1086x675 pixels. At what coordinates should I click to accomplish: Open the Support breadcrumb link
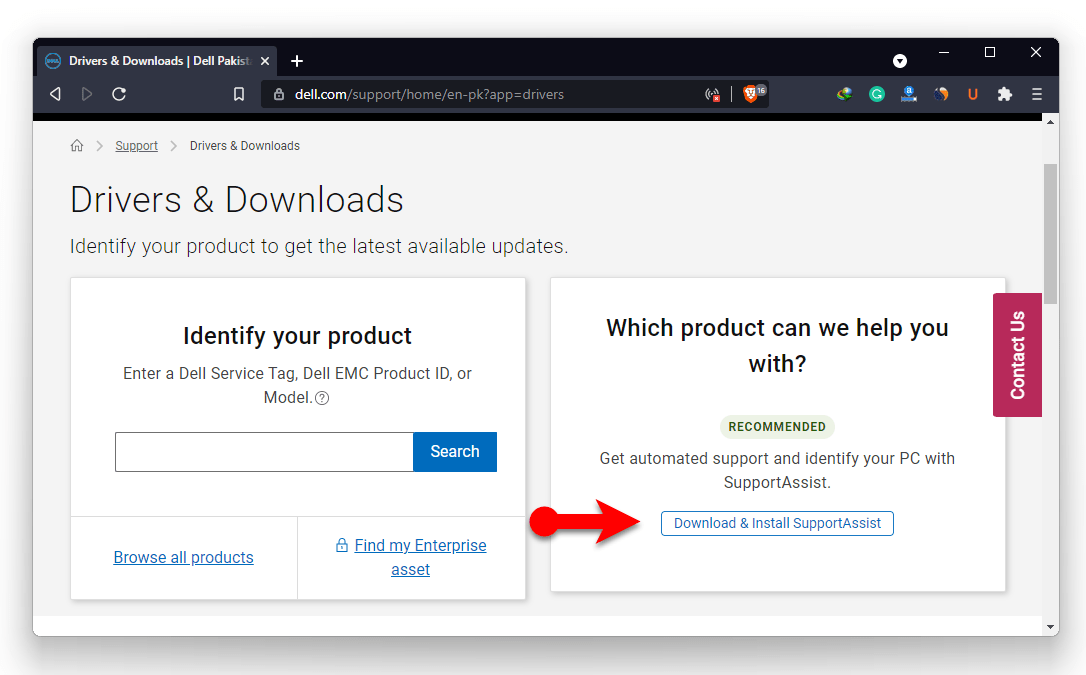(x=136, y=145)
